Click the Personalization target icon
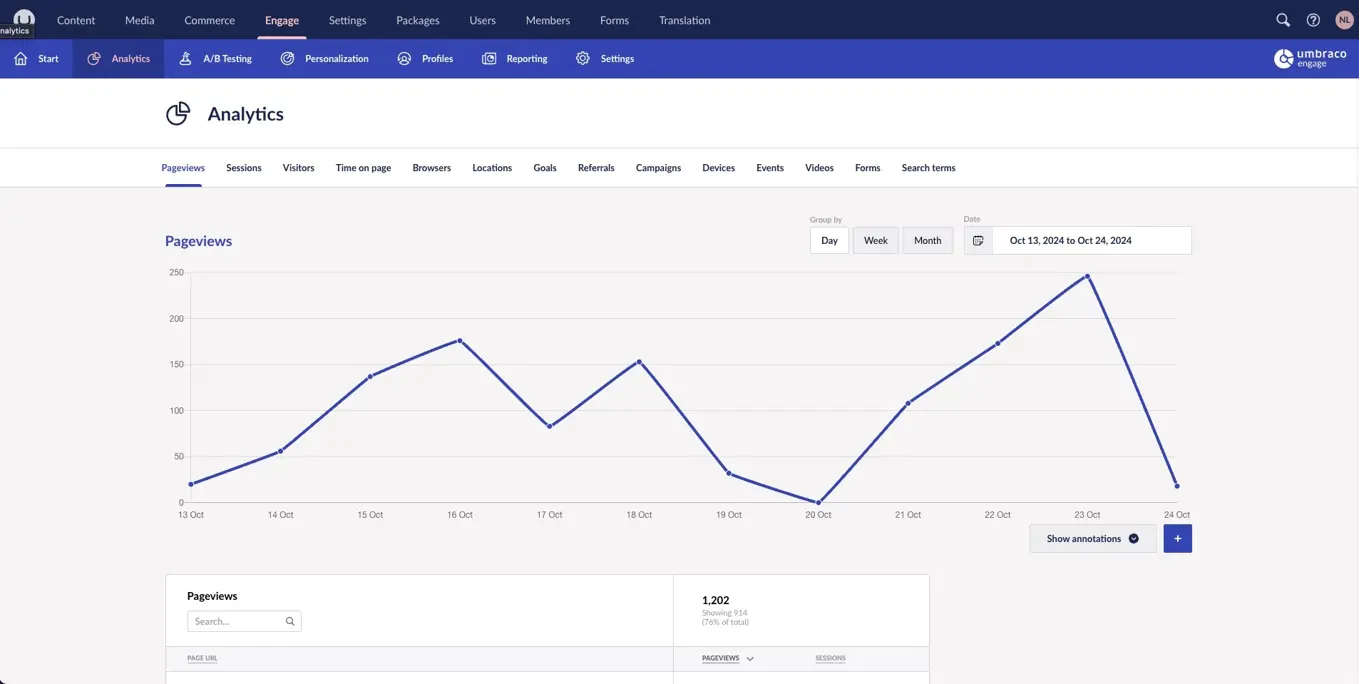The height and width of the screenshot is (684, 1360). pyautogui.click(x=287, y=59)
